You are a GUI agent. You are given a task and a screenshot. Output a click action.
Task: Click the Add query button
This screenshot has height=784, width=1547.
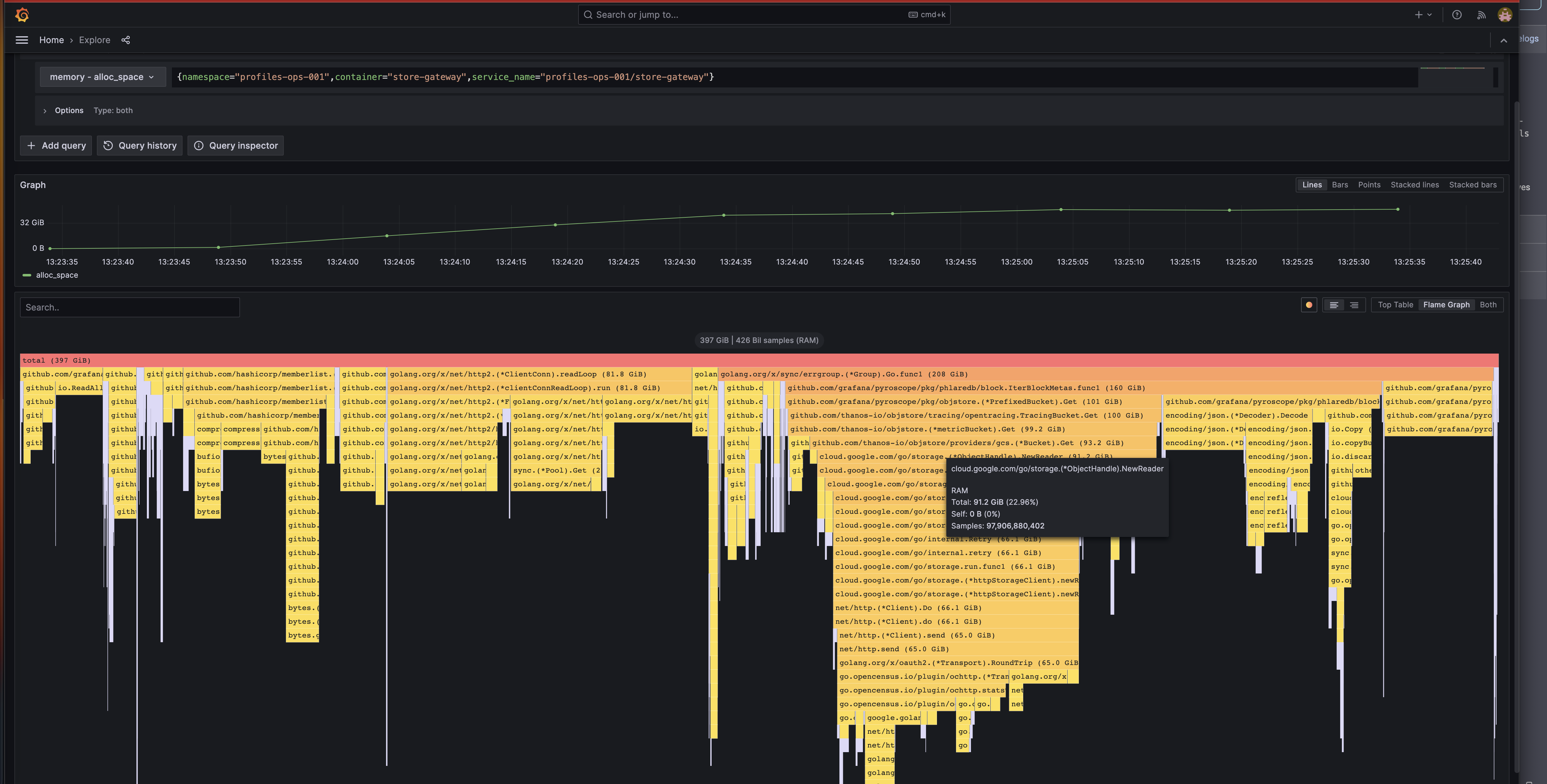click(x=56, y=145)
